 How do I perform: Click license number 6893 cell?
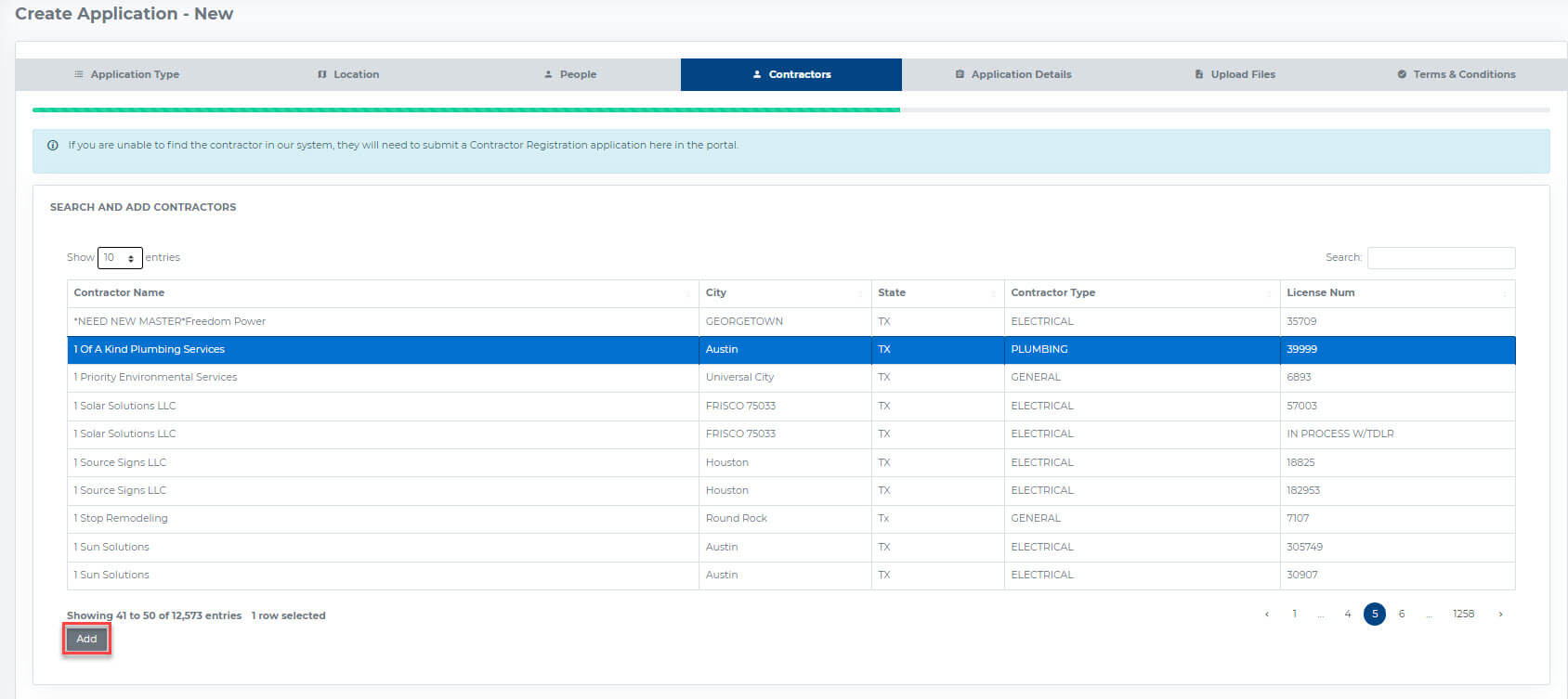(1397, 378)
